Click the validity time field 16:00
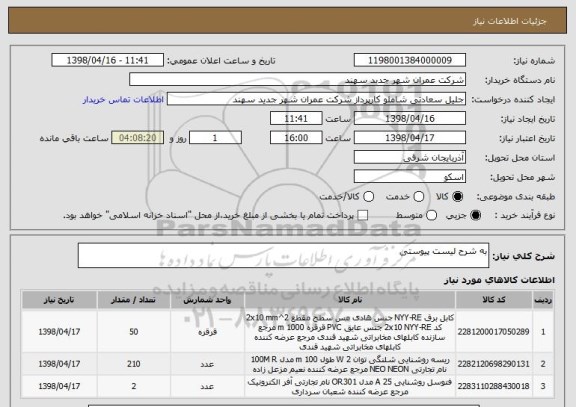 [x=296, y=138]
